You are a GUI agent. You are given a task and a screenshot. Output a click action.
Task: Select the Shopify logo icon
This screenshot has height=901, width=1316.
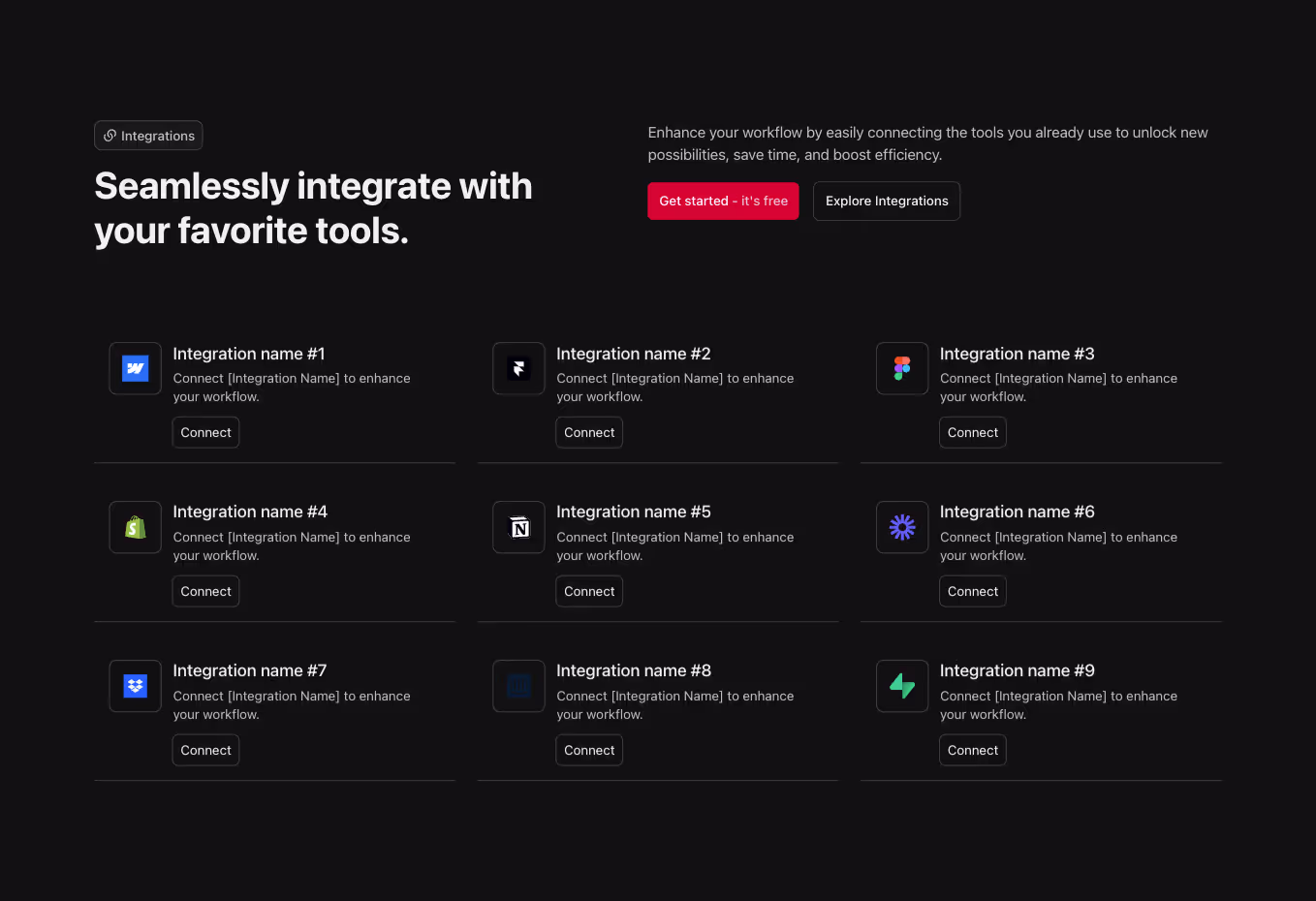click(x=135, y=527)
